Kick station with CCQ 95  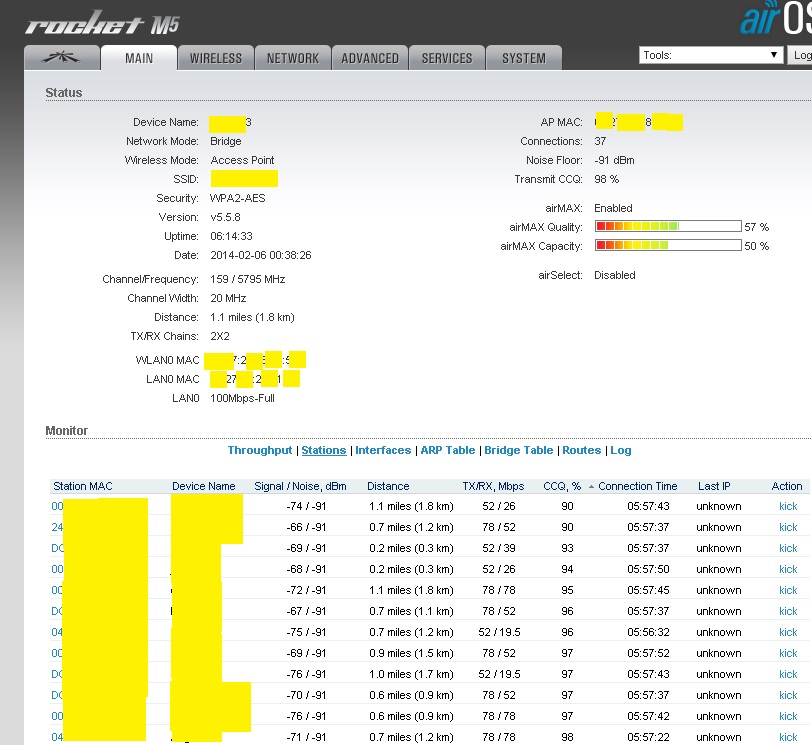pos(788,590)
